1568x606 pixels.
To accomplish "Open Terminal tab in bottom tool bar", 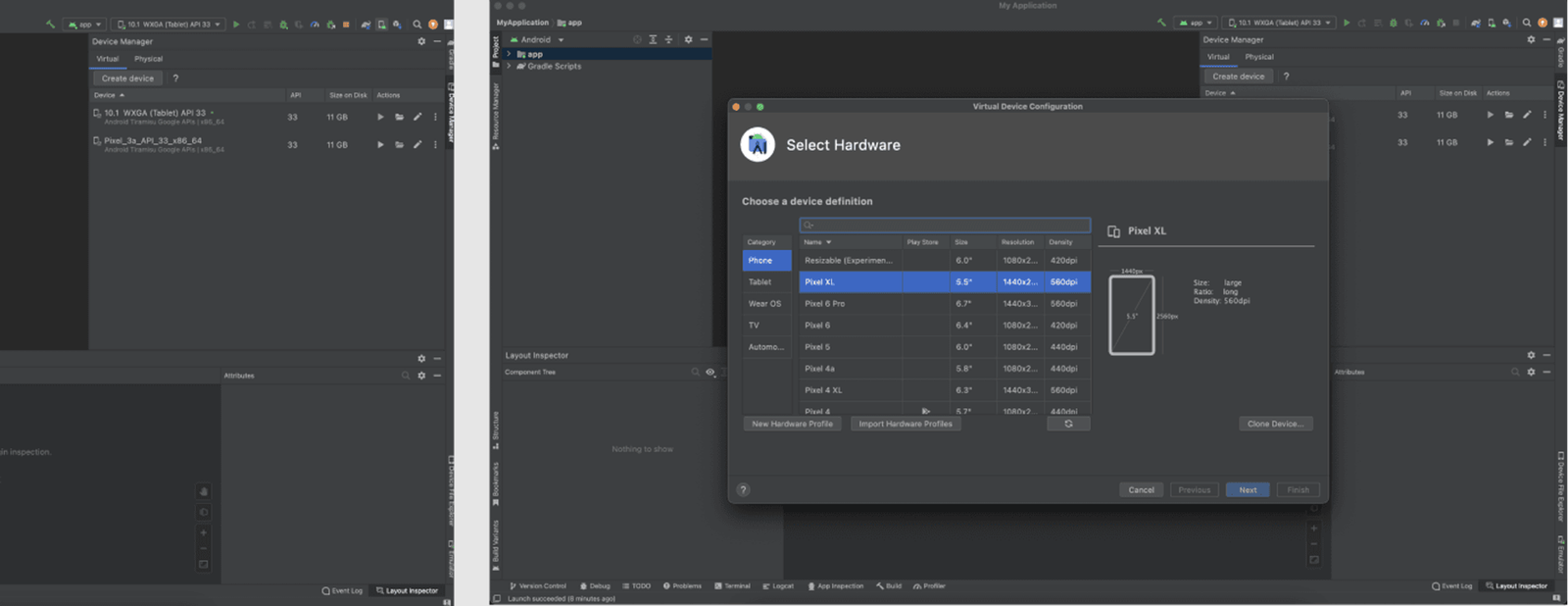I will coord(732,585).
